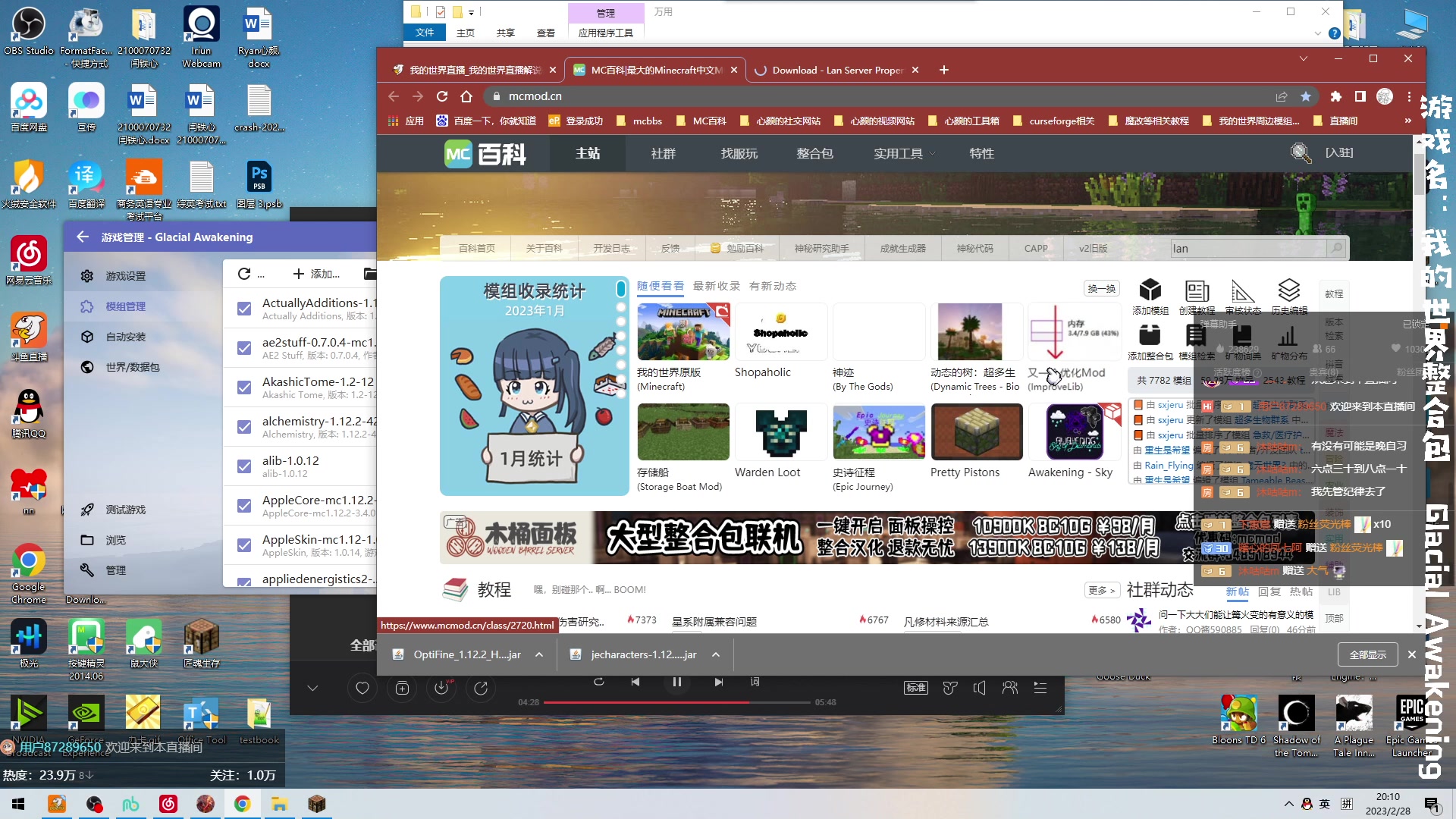The width and height of the screenshot is (1456, 819).
Task: Open the 整合包 navigation item
Action: 814,153
